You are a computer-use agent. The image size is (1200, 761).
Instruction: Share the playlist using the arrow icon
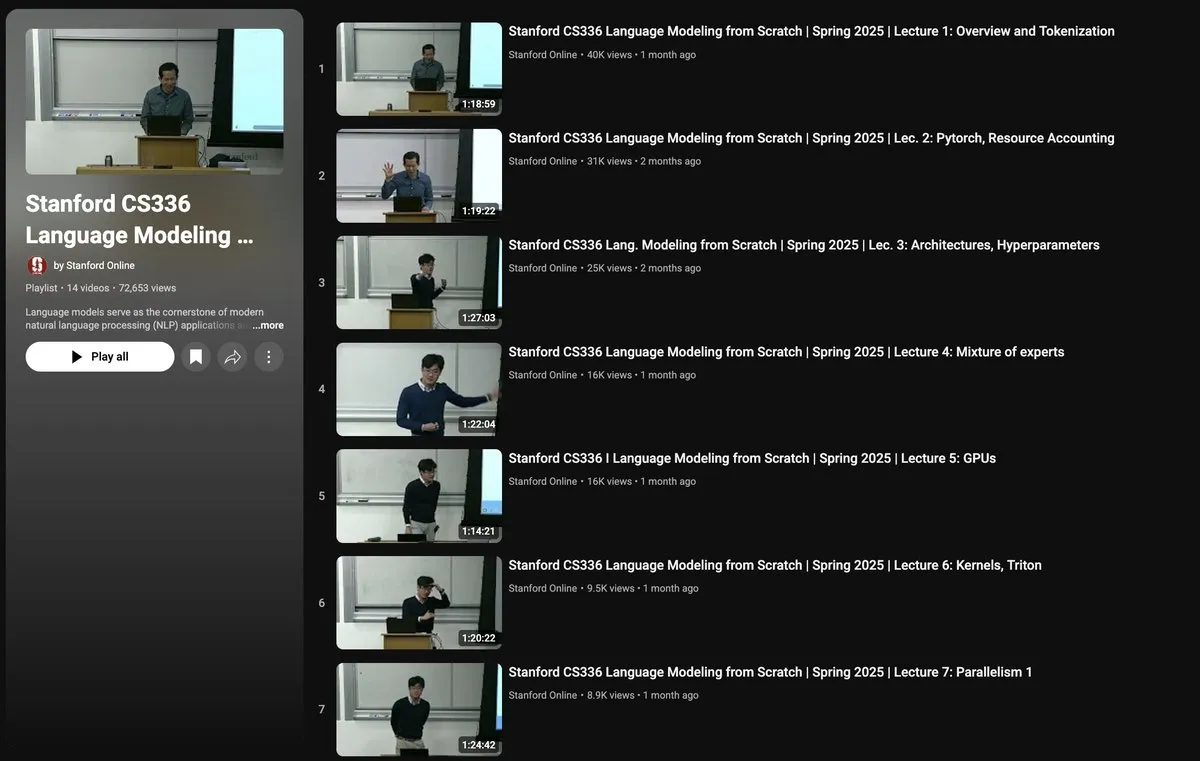[x=232, y=357]
